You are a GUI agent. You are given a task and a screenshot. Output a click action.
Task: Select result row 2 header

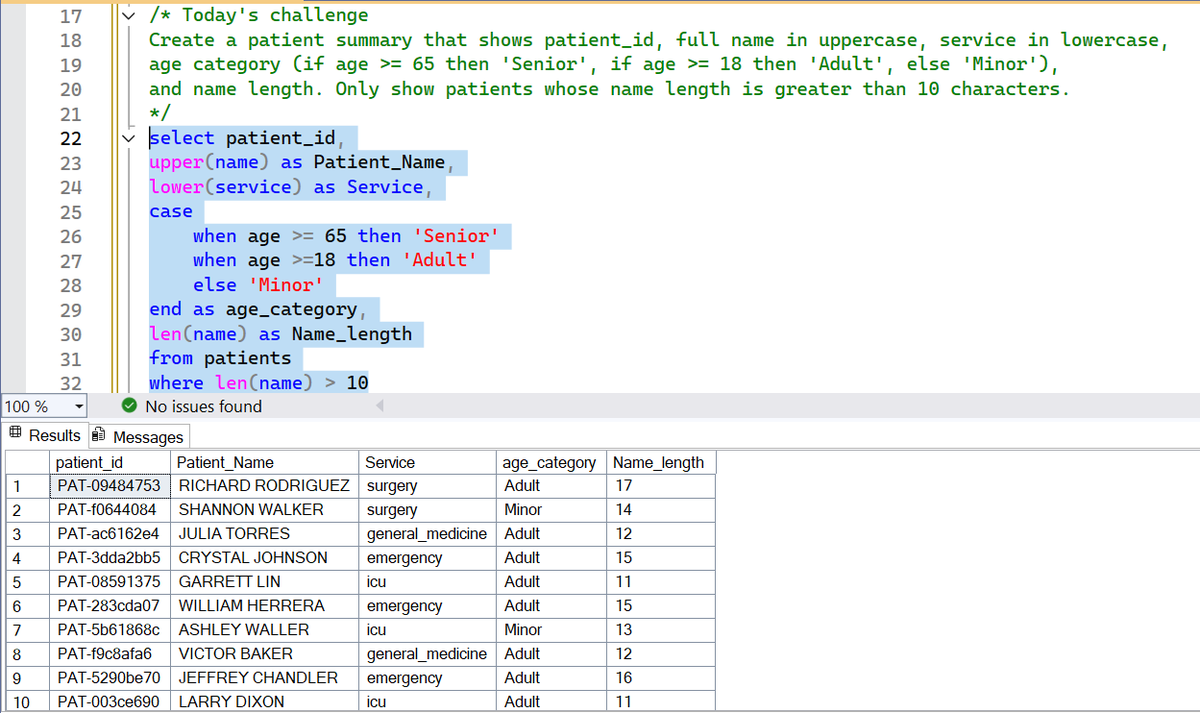[28, 510]
